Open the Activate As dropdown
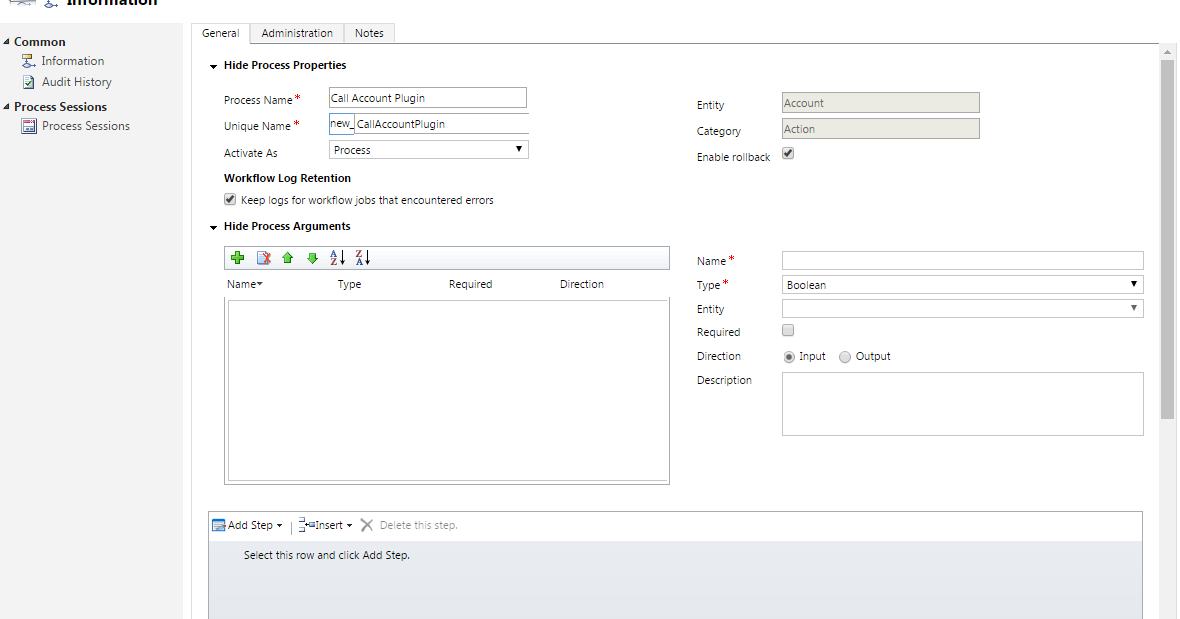The height and width of the screenshot is (619, 1180). [x=519, y=148]
